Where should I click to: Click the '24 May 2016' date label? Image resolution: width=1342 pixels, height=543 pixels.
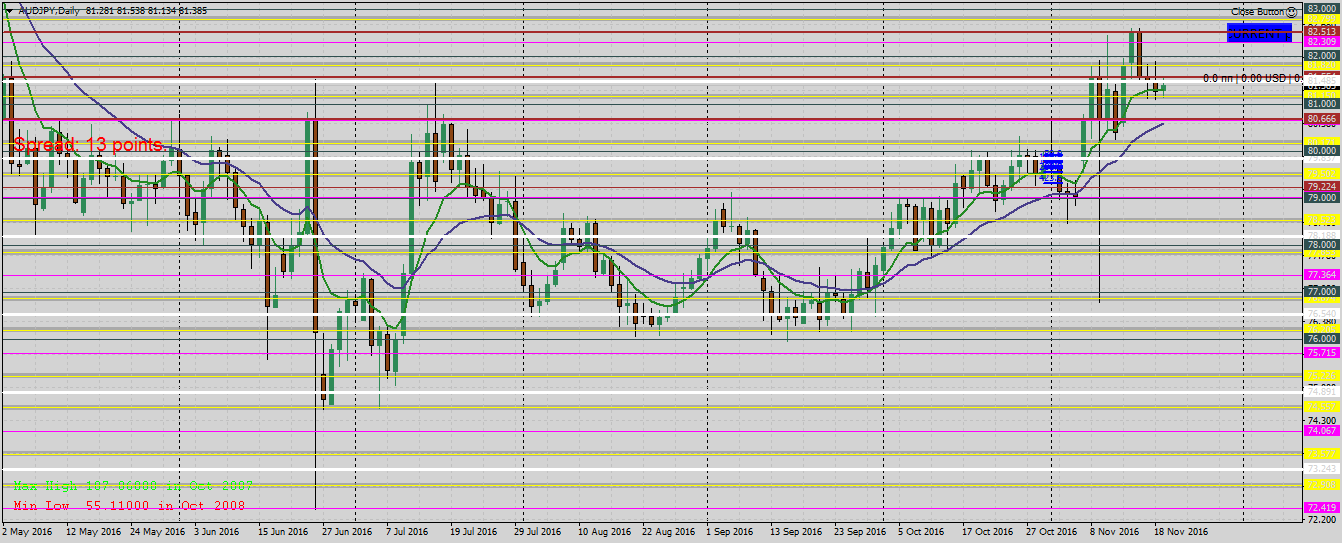157,532
